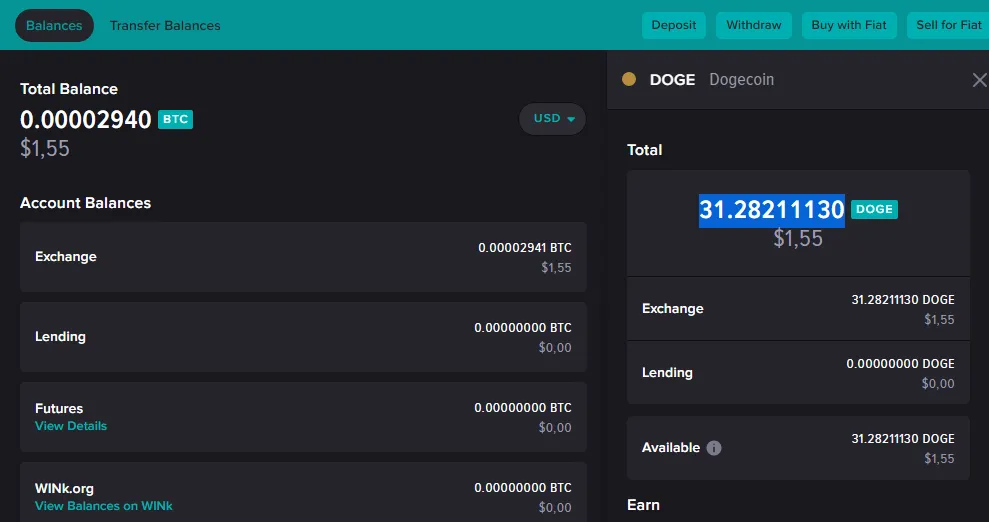
Task: Click the Exchange 31.28211130 DOGE value
Action: coord(903,299)
